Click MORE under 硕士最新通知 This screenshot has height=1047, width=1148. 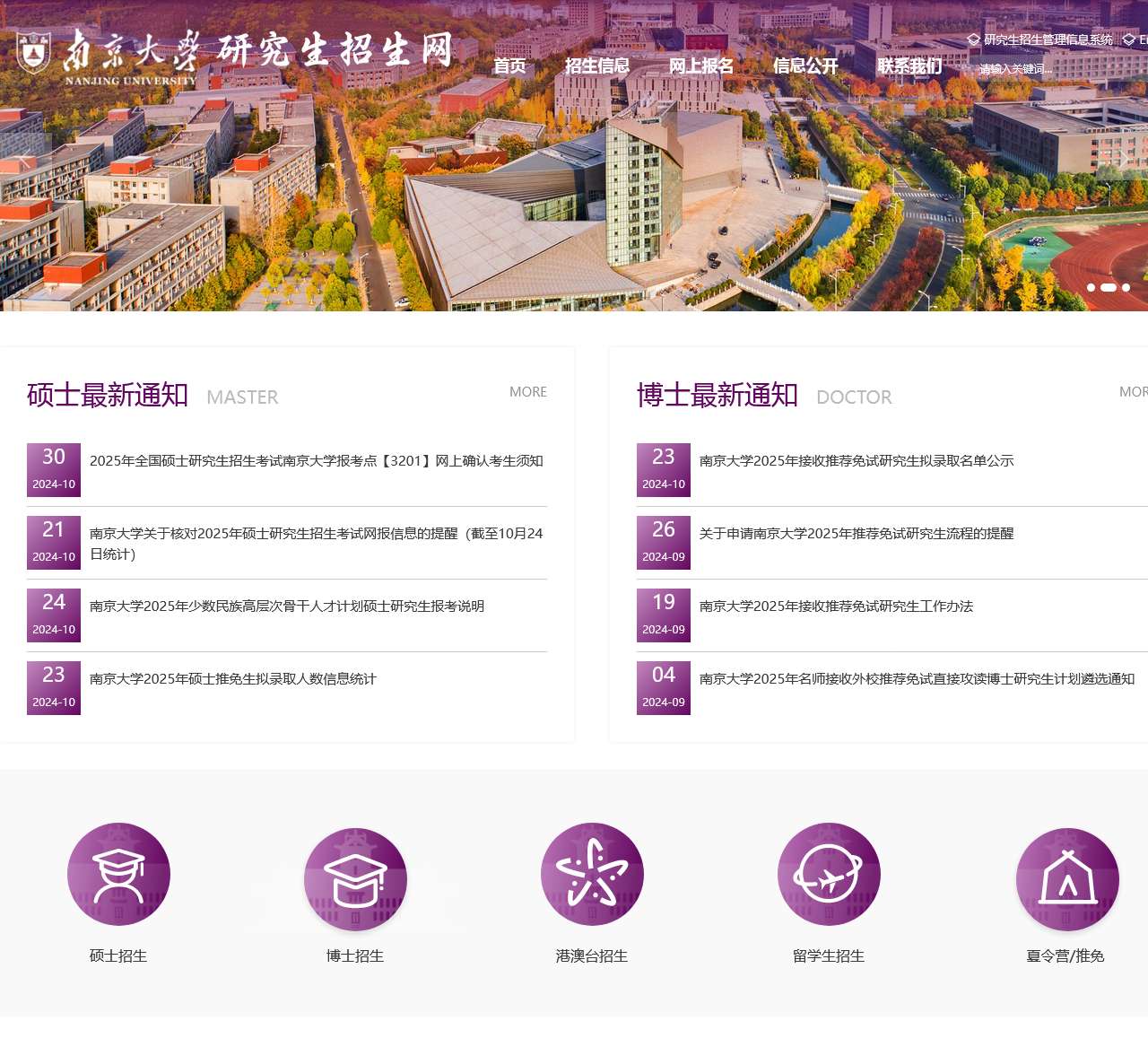pyautogui.click(x=528, y=392)
